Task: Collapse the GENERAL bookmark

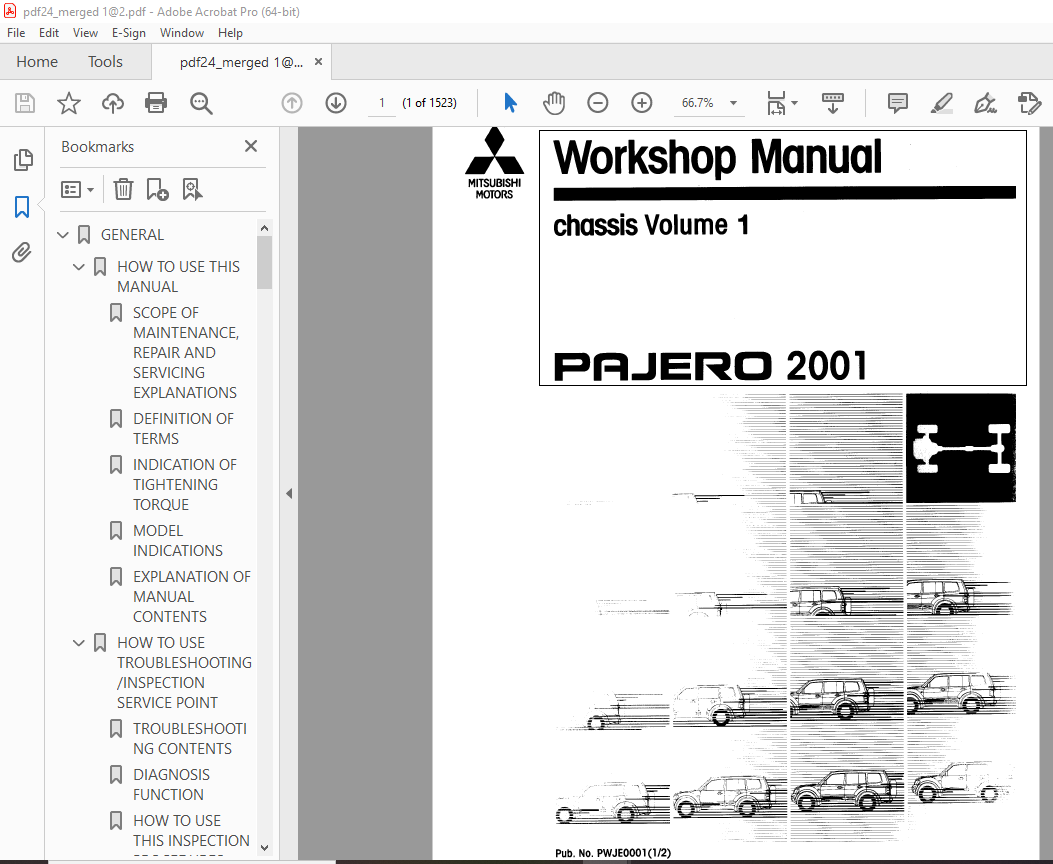Action: click(x=63, y=234)
